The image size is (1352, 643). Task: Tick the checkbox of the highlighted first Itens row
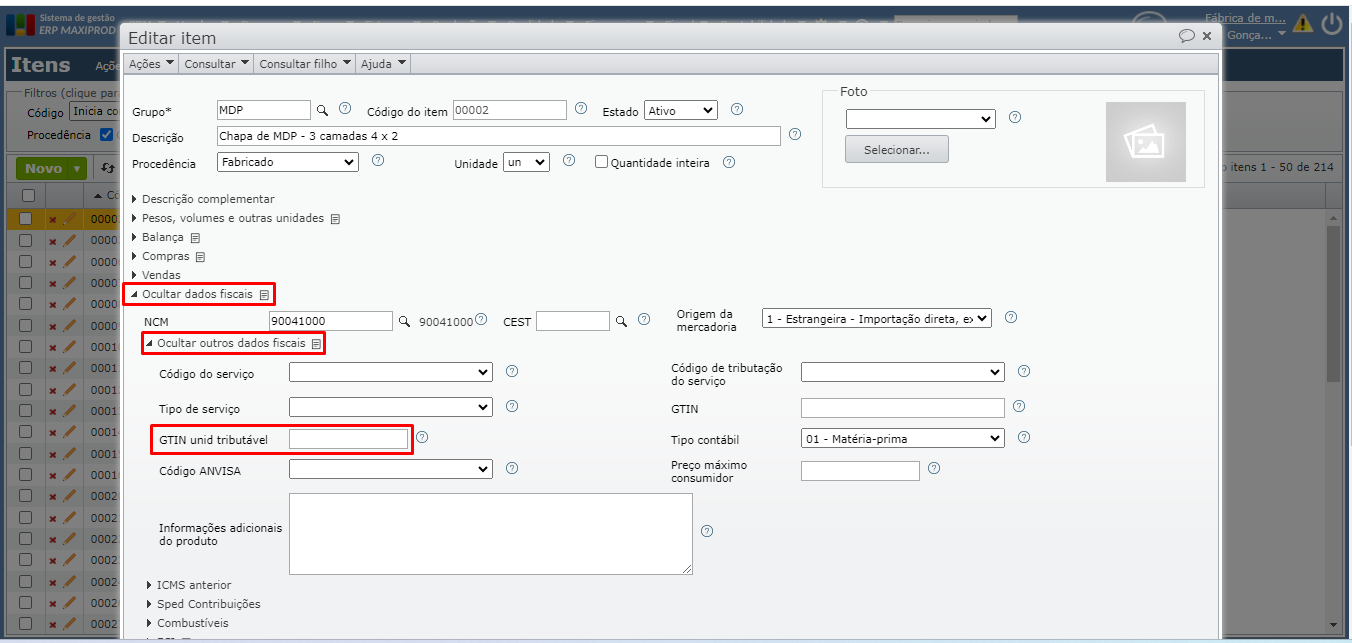pyautogui.click(x=26, y=219)
